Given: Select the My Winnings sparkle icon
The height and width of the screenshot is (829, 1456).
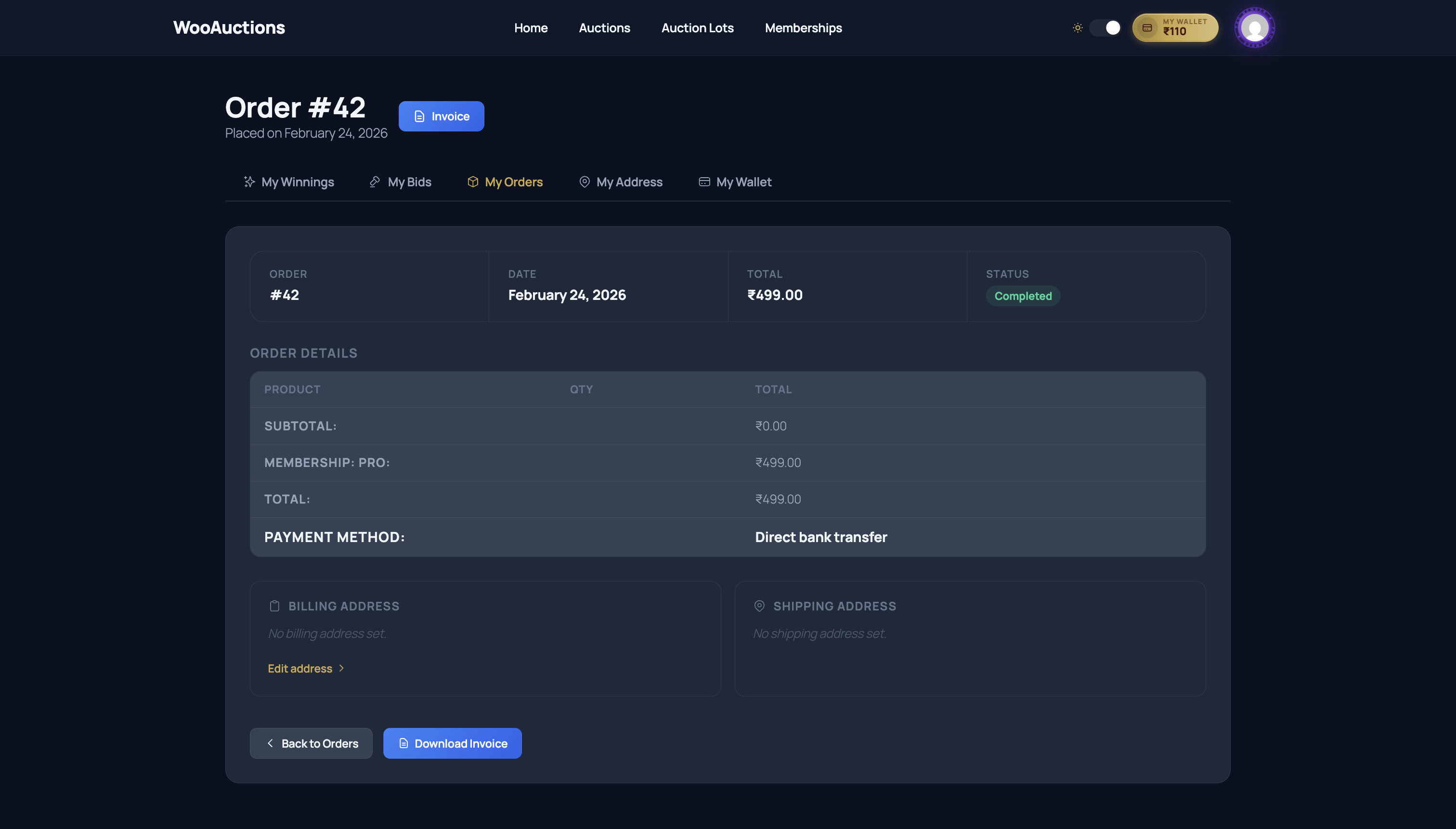Looking at the screenshot, I should 249,181.
